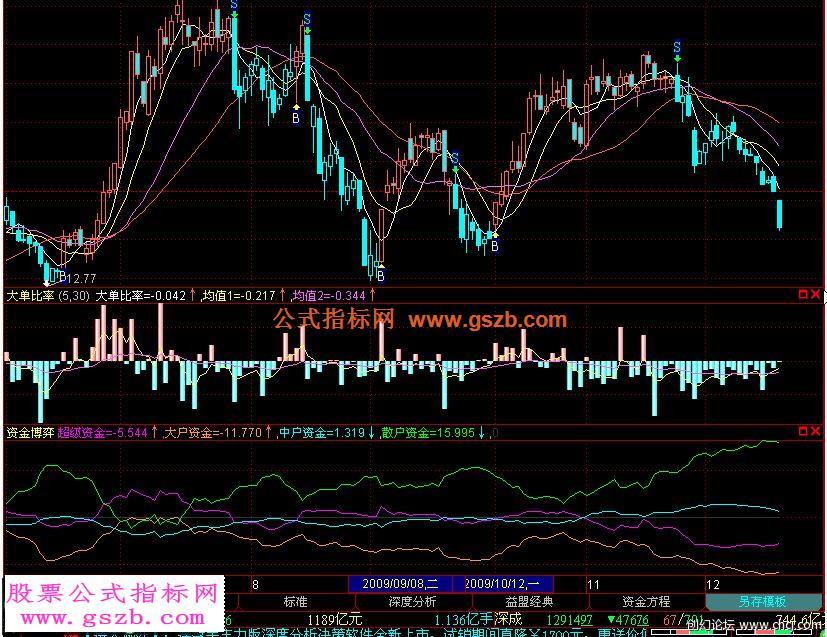Click the topmost S sell signal marker

(234, 6)
